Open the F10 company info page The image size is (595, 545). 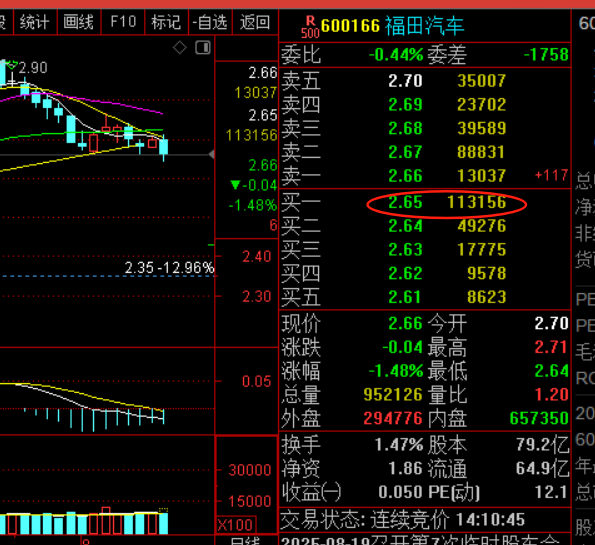tap(123, 22)
